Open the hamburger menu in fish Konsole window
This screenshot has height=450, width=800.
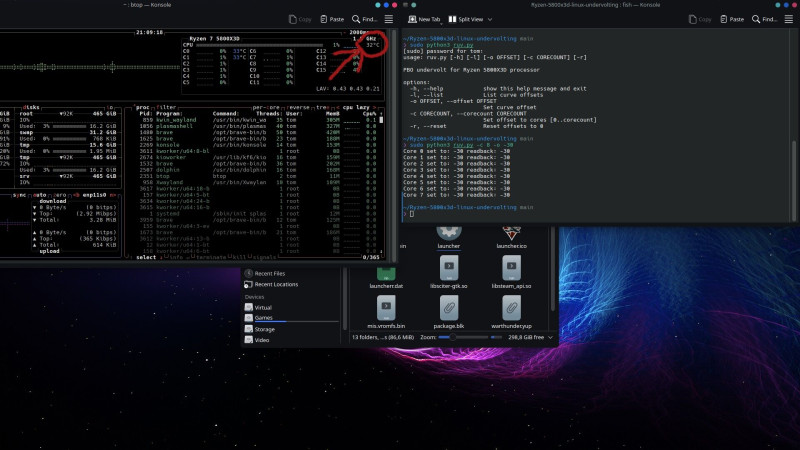[789, 19]
